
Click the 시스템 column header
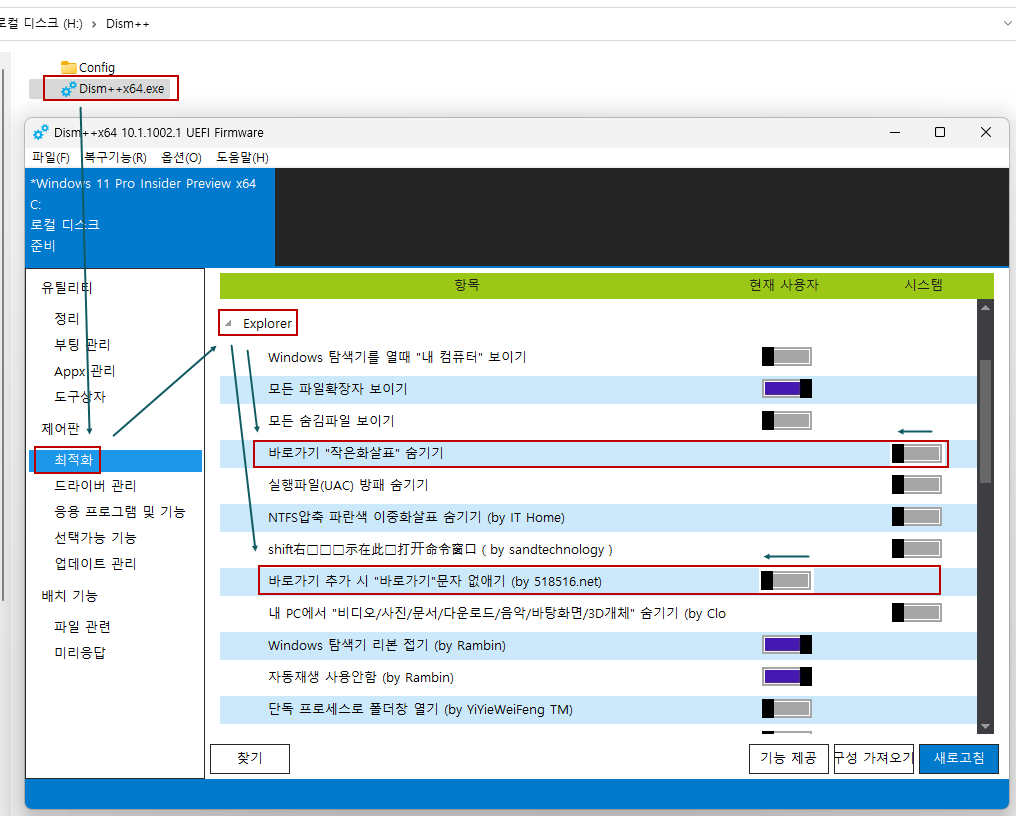pos(923,285)
